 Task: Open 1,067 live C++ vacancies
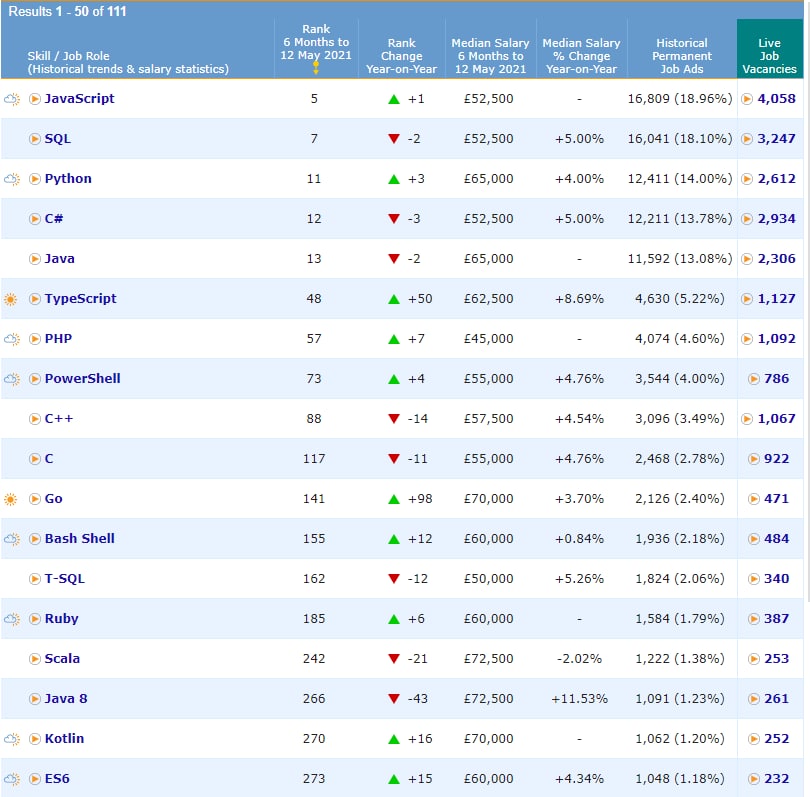pos(776,419)
